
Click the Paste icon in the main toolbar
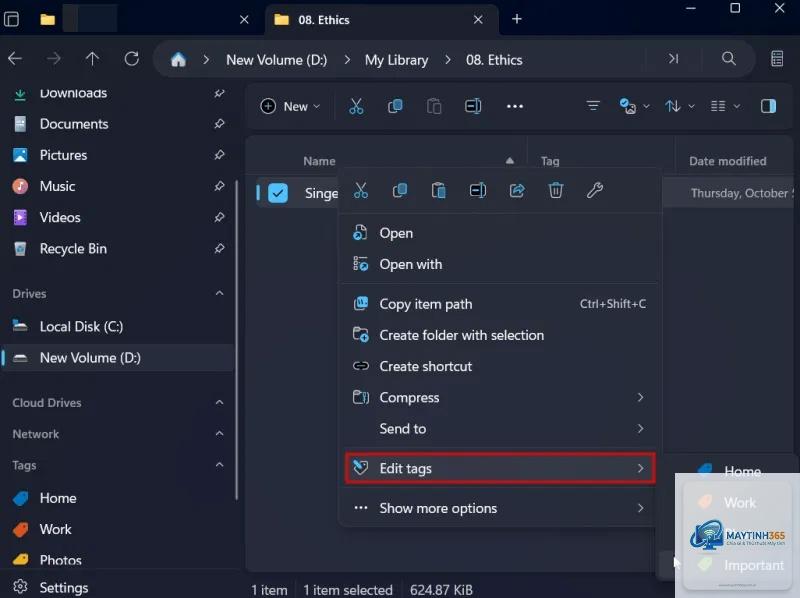(x=434, y=106)
